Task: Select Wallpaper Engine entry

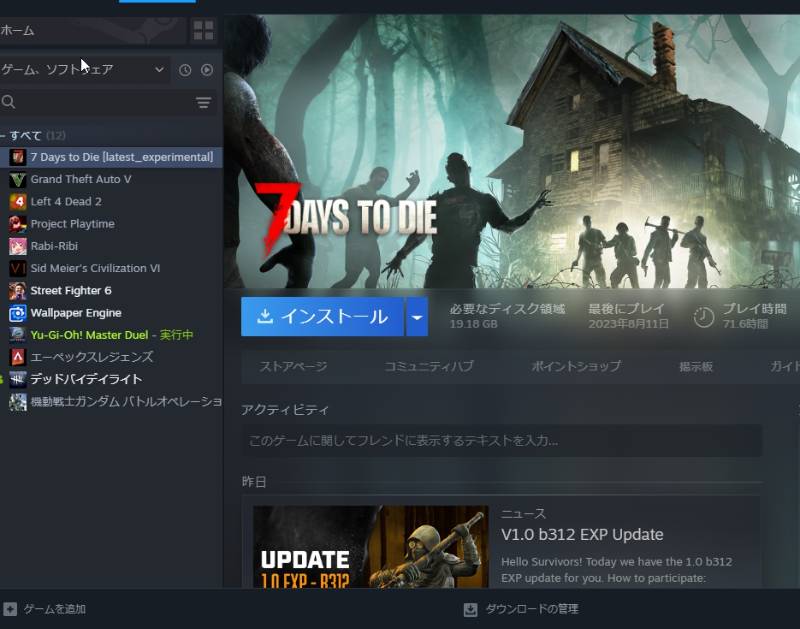Action: point(111,313)
